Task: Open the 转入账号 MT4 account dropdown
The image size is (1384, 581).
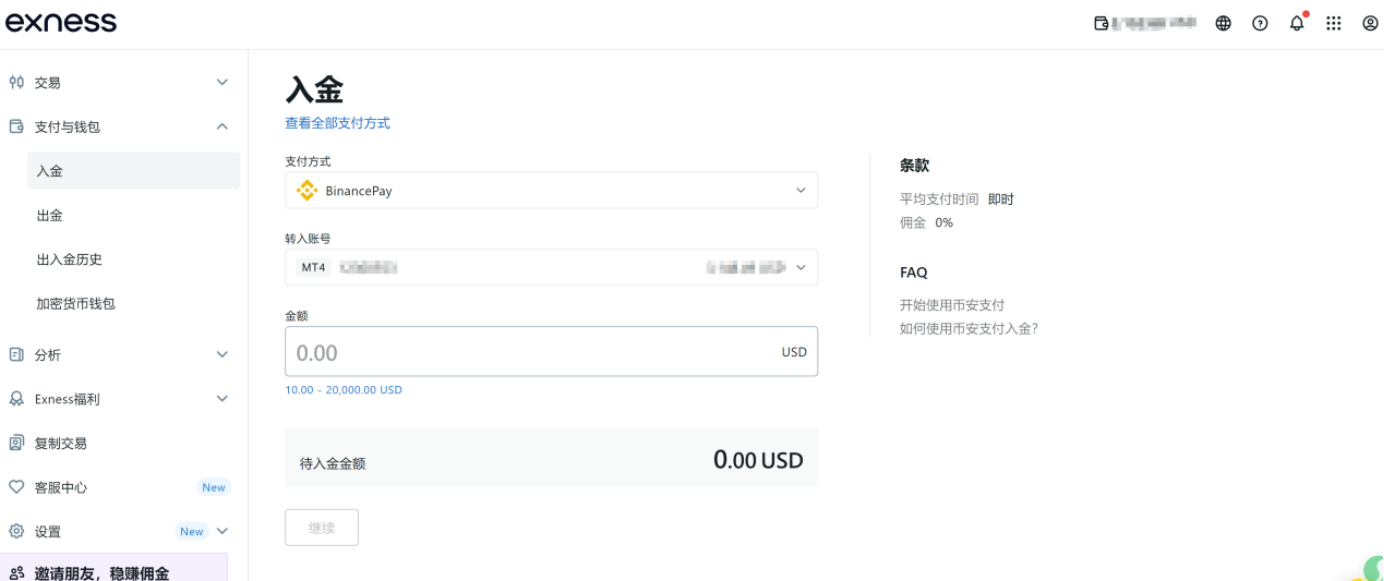Action: click(551, 268)
